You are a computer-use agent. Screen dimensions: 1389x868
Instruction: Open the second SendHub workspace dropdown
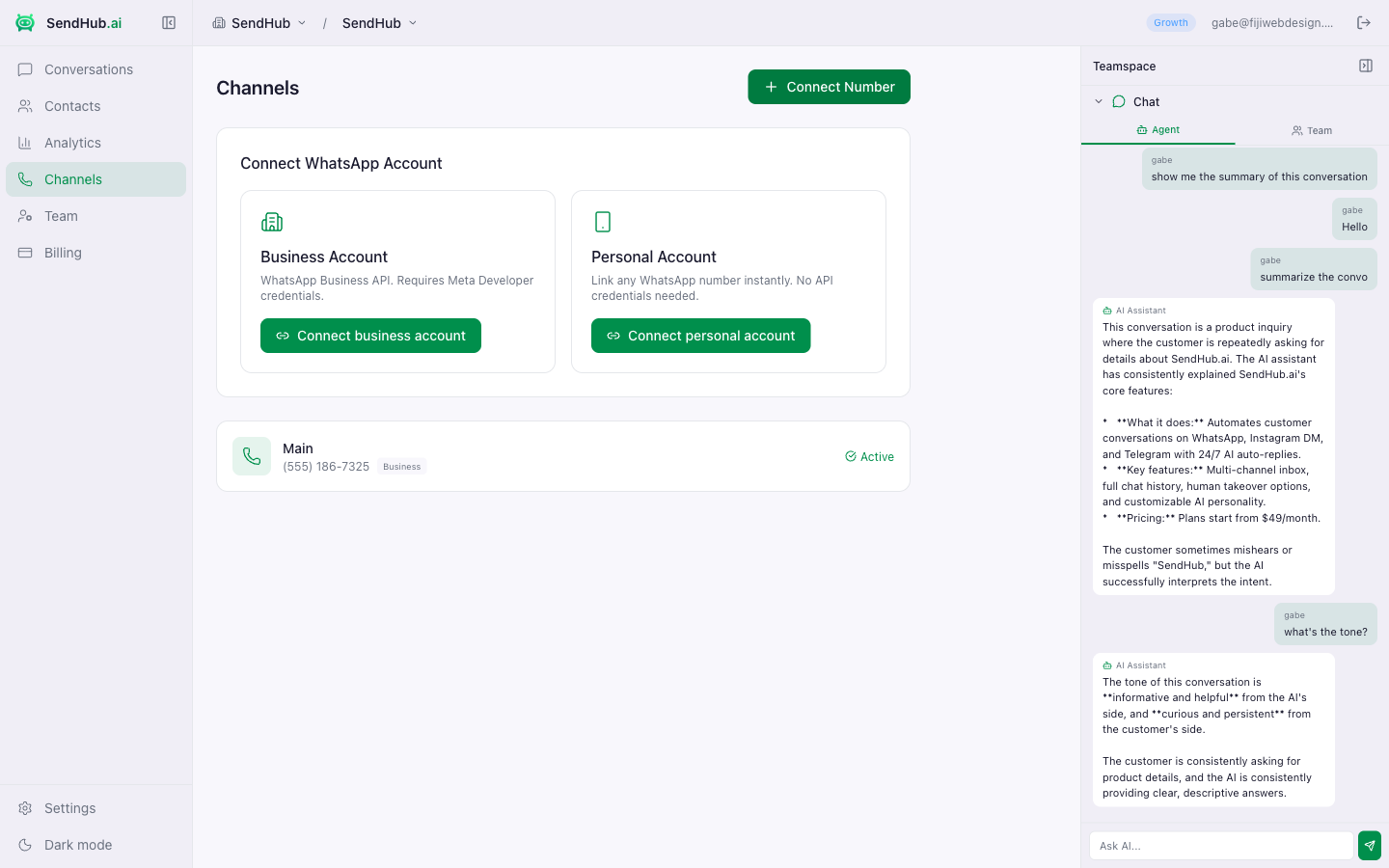coord(380,23)
